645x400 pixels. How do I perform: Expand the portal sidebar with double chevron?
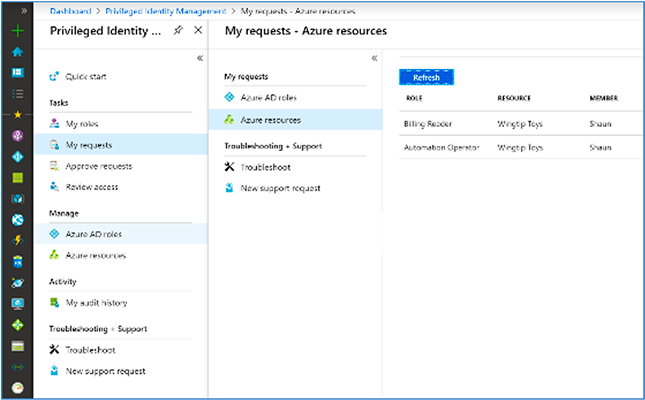pyautogui.click(x=24, y=11)
